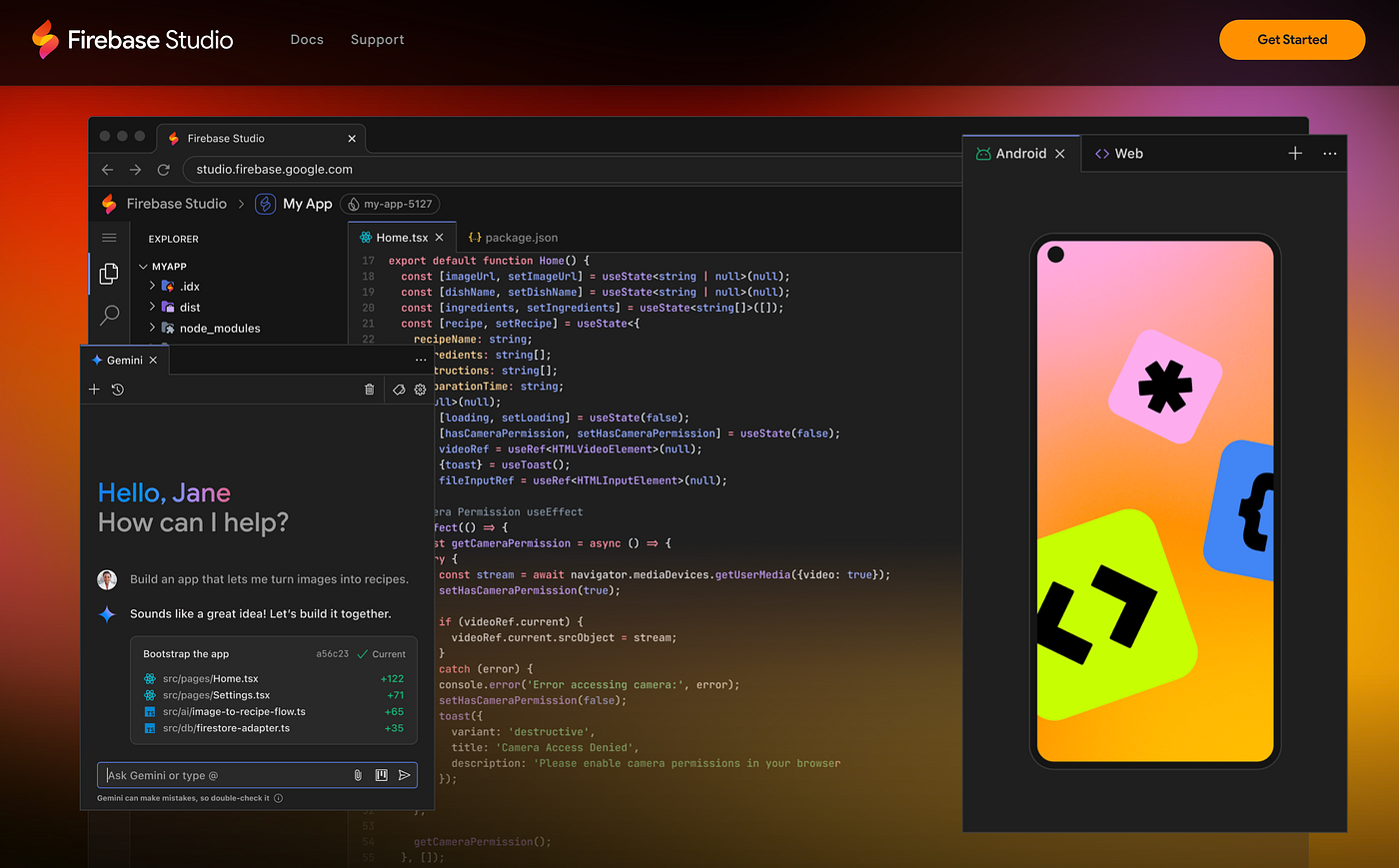Open the Search magnifier in activity bar
Screen dimensions: 1399x868
click(110, 316)
